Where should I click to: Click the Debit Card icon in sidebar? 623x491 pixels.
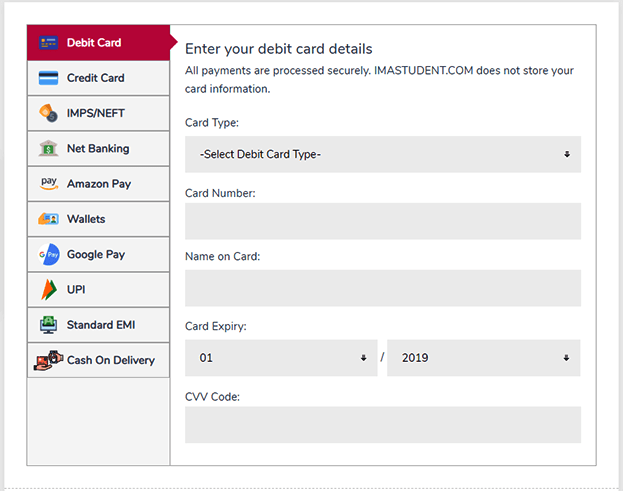(48, 43)
